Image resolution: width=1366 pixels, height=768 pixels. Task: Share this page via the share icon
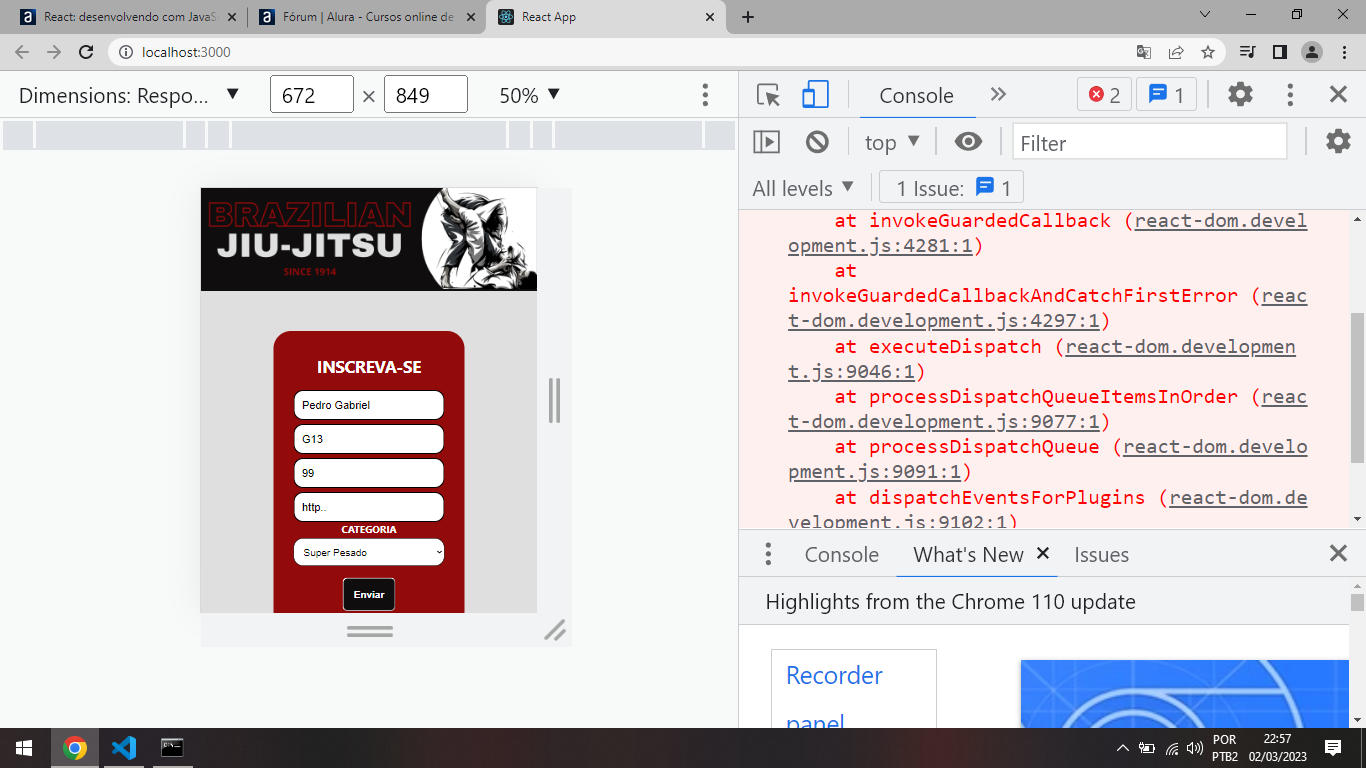tap(1176, 52)
